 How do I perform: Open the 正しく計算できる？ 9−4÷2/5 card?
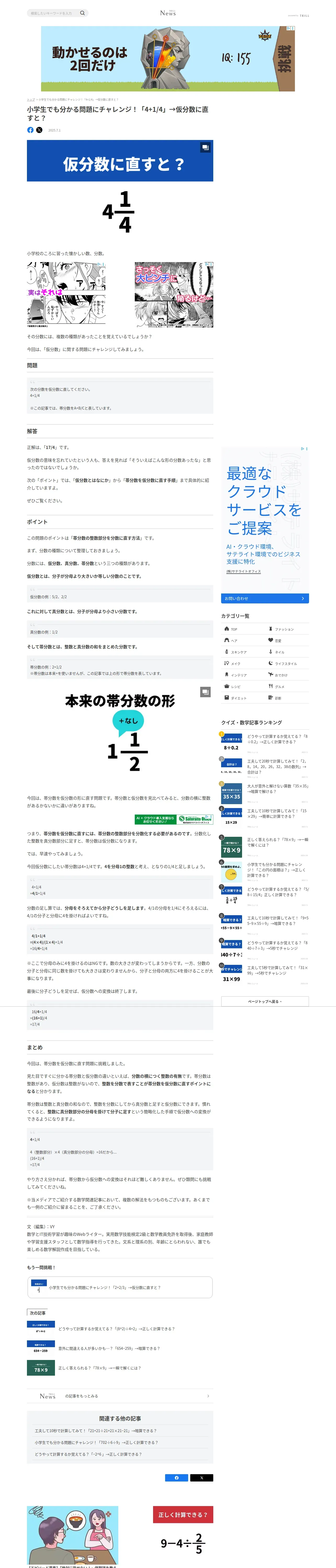[183, 1537]
